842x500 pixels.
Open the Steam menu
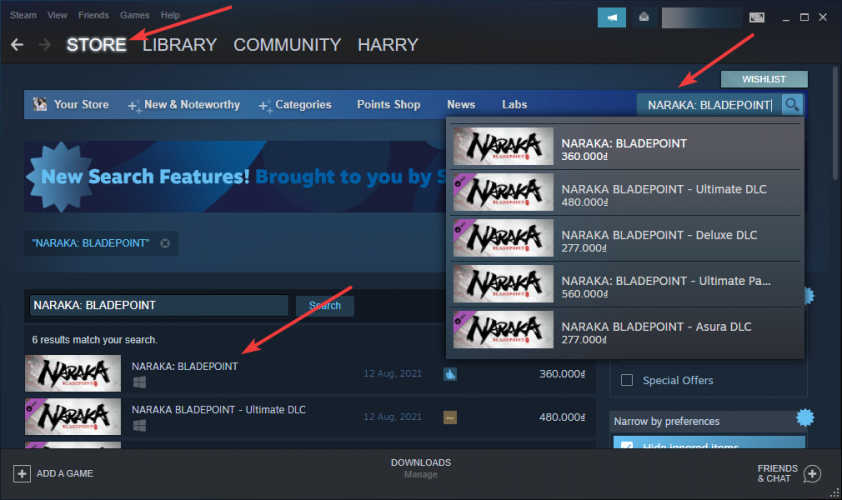pos(23,15)
